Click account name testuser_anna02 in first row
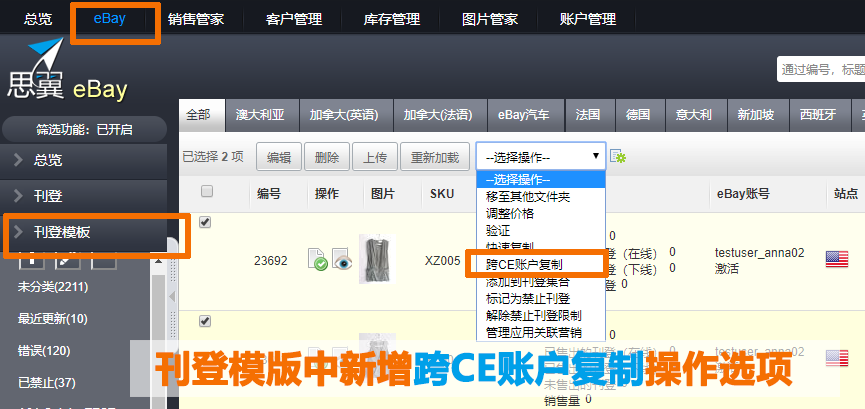Image resolution: width=865 pixels, height=409 pixels. click(x=760, y=253)
